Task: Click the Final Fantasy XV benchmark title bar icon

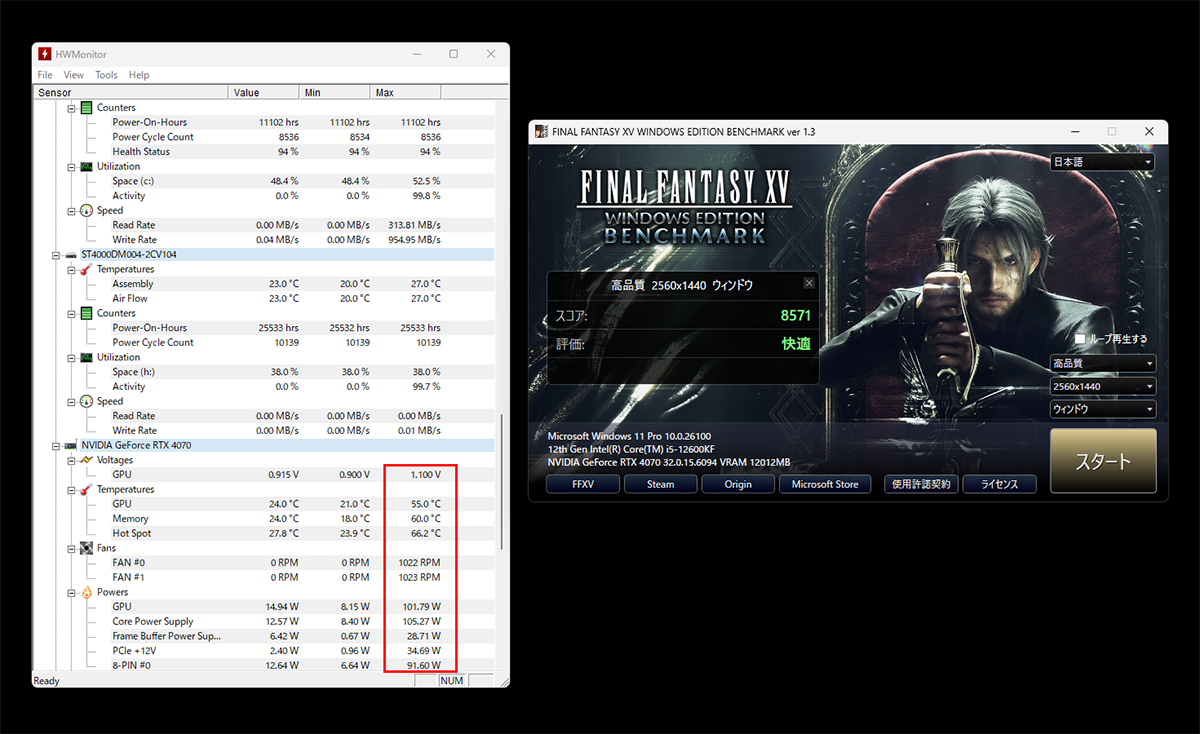Action: 541,131
